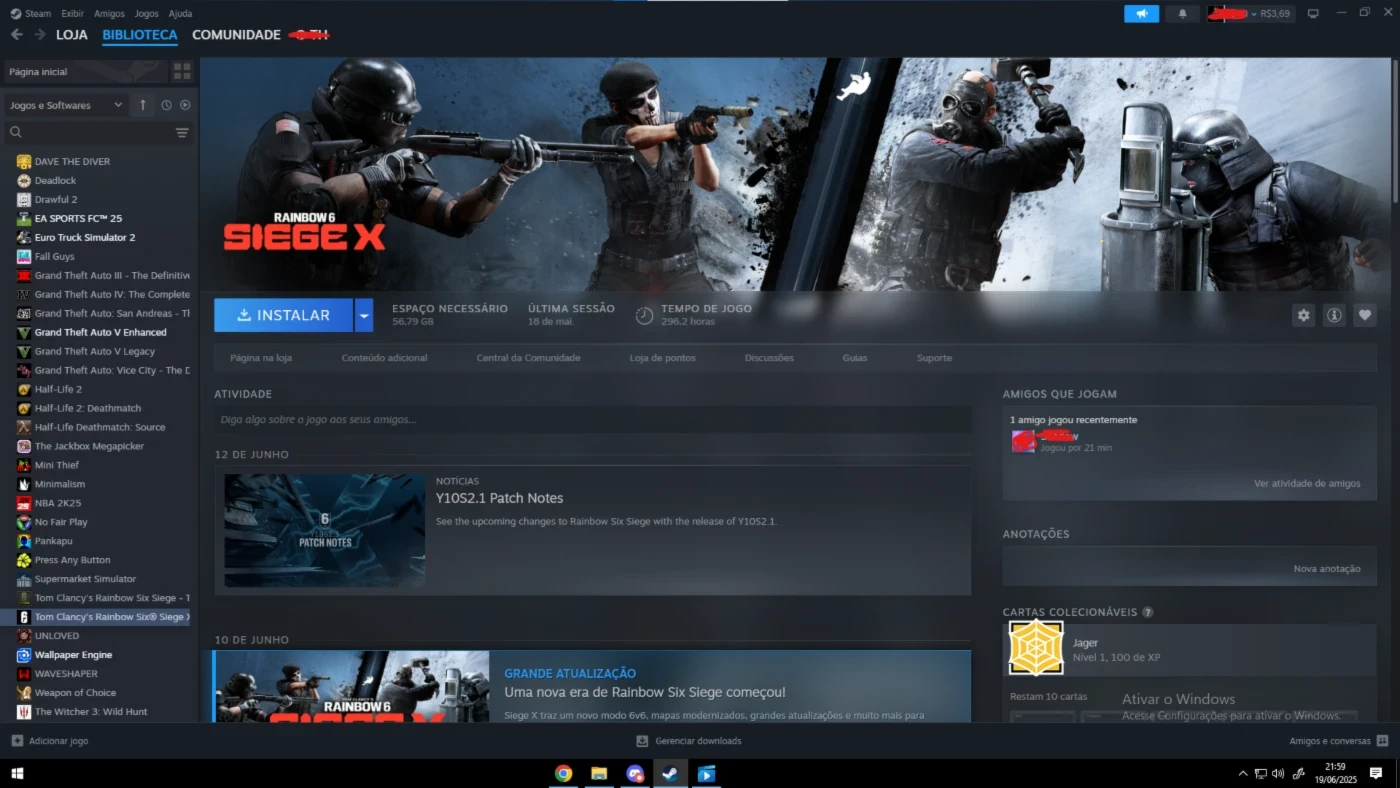Open Loja de pontos link

662,358
